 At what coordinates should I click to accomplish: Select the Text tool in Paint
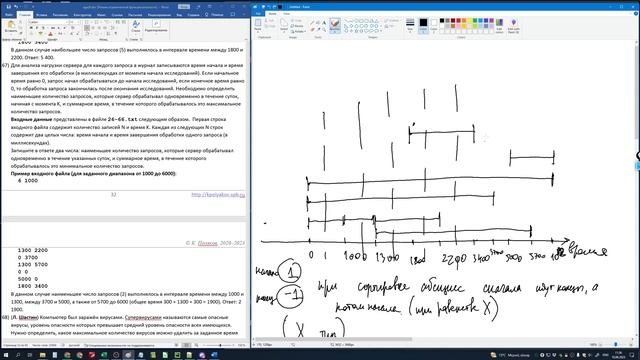click(324, 22)
